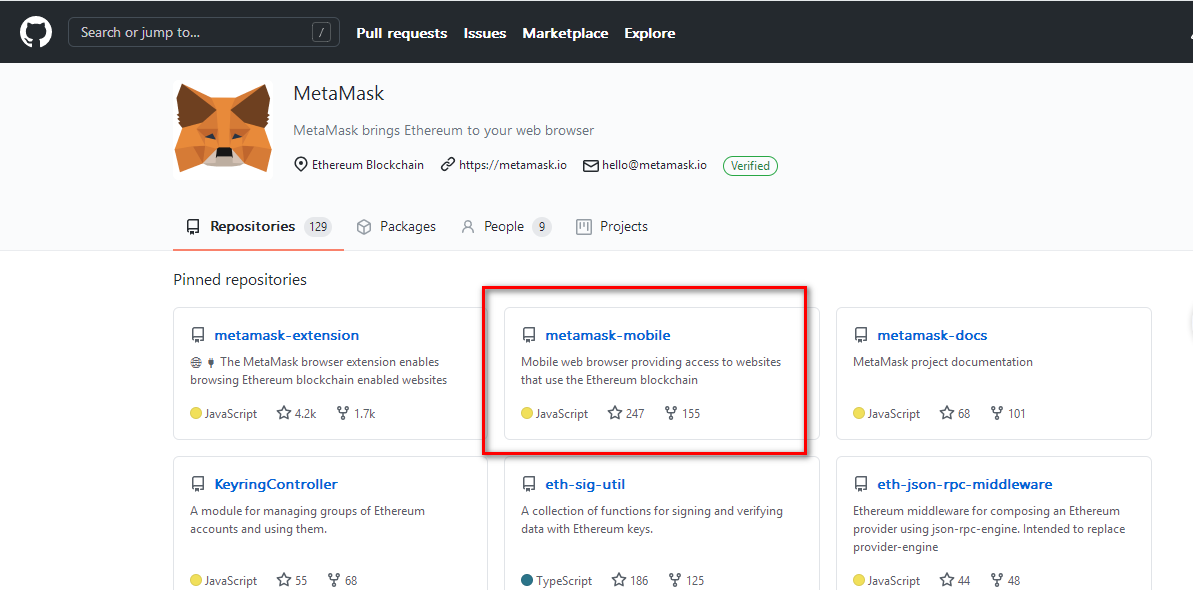
Task: Click the Repositories count badge 129
Action: pos(318,226)
